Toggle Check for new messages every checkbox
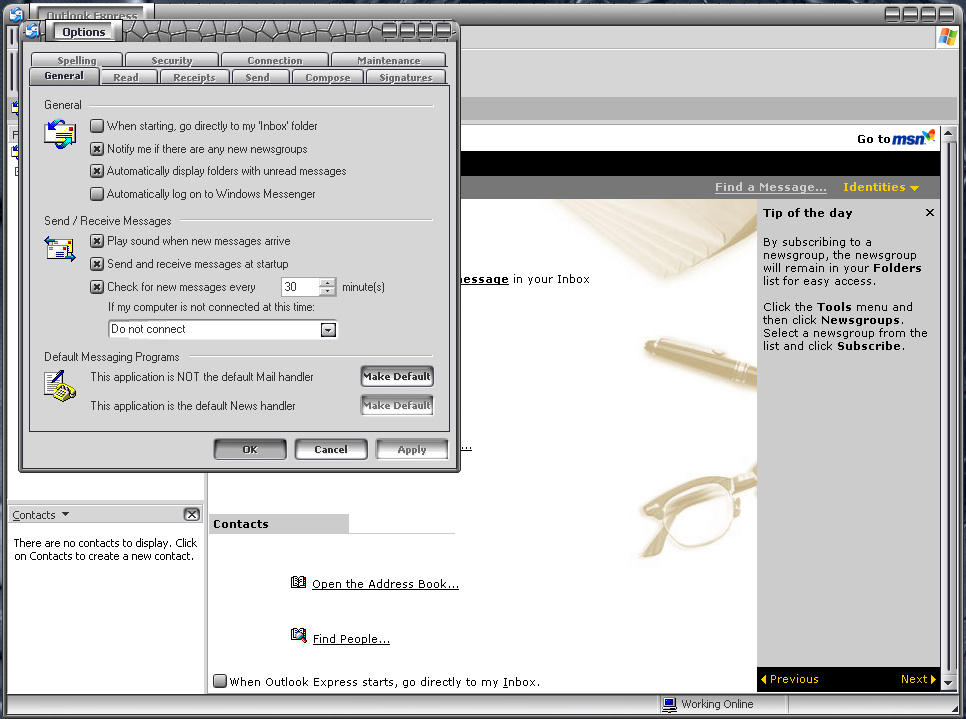This screenshot has width=966, height=719. (97, 287)
